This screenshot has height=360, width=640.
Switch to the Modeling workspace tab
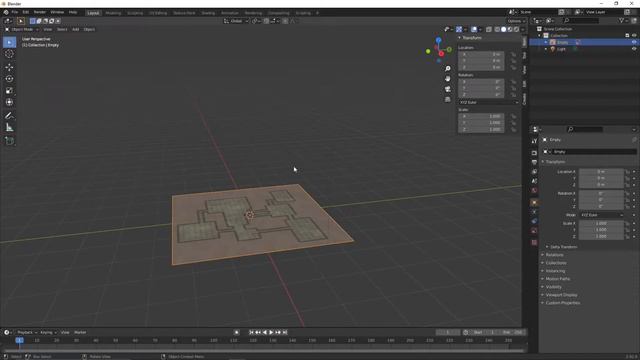coord(113,13)
